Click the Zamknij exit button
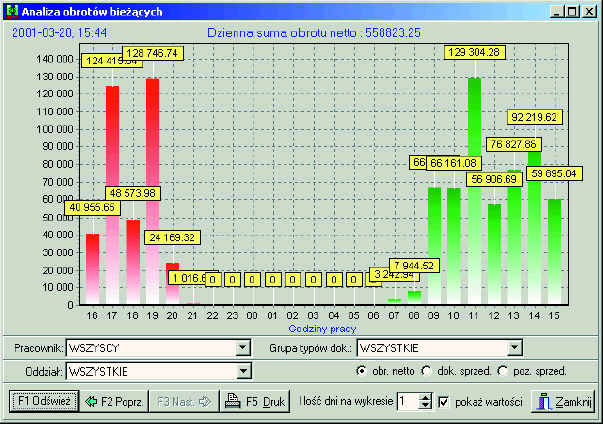603x424 pixels. point(564,402)
